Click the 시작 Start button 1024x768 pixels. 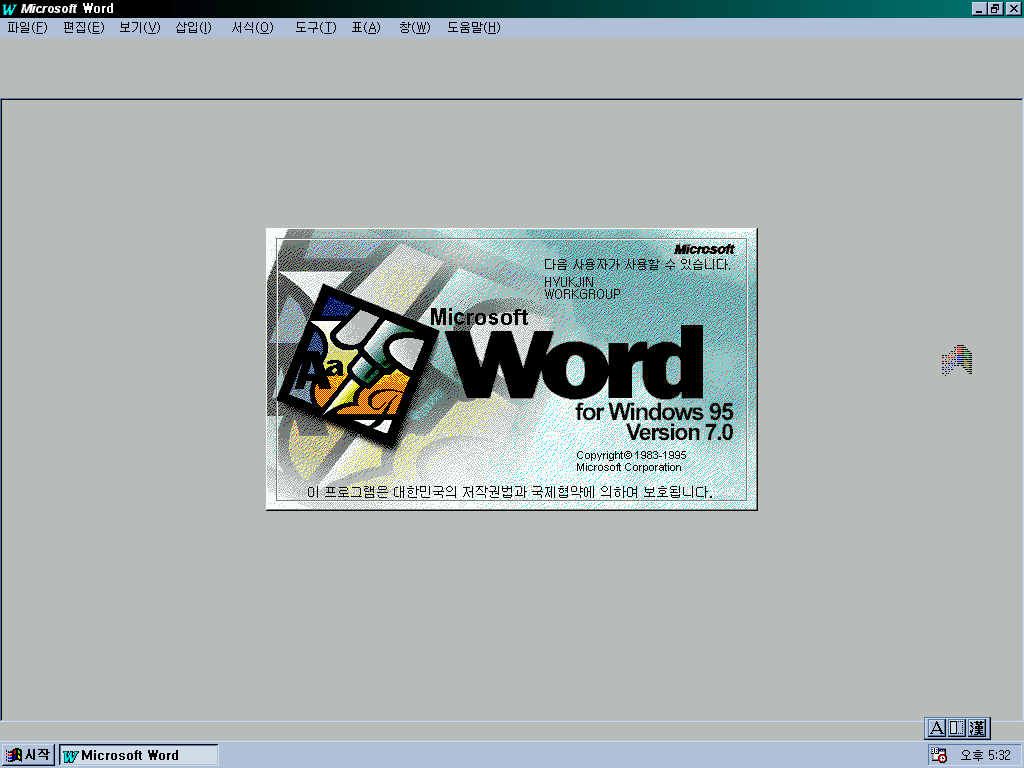(27, 755)
